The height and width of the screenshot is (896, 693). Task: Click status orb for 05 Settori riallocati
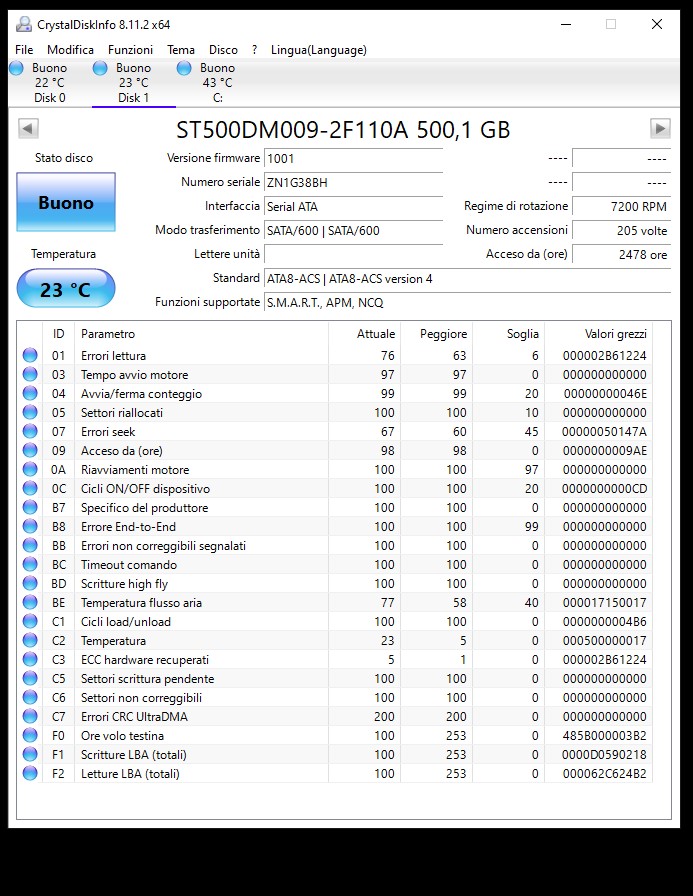pyautogui.click(x=30, y=412)
